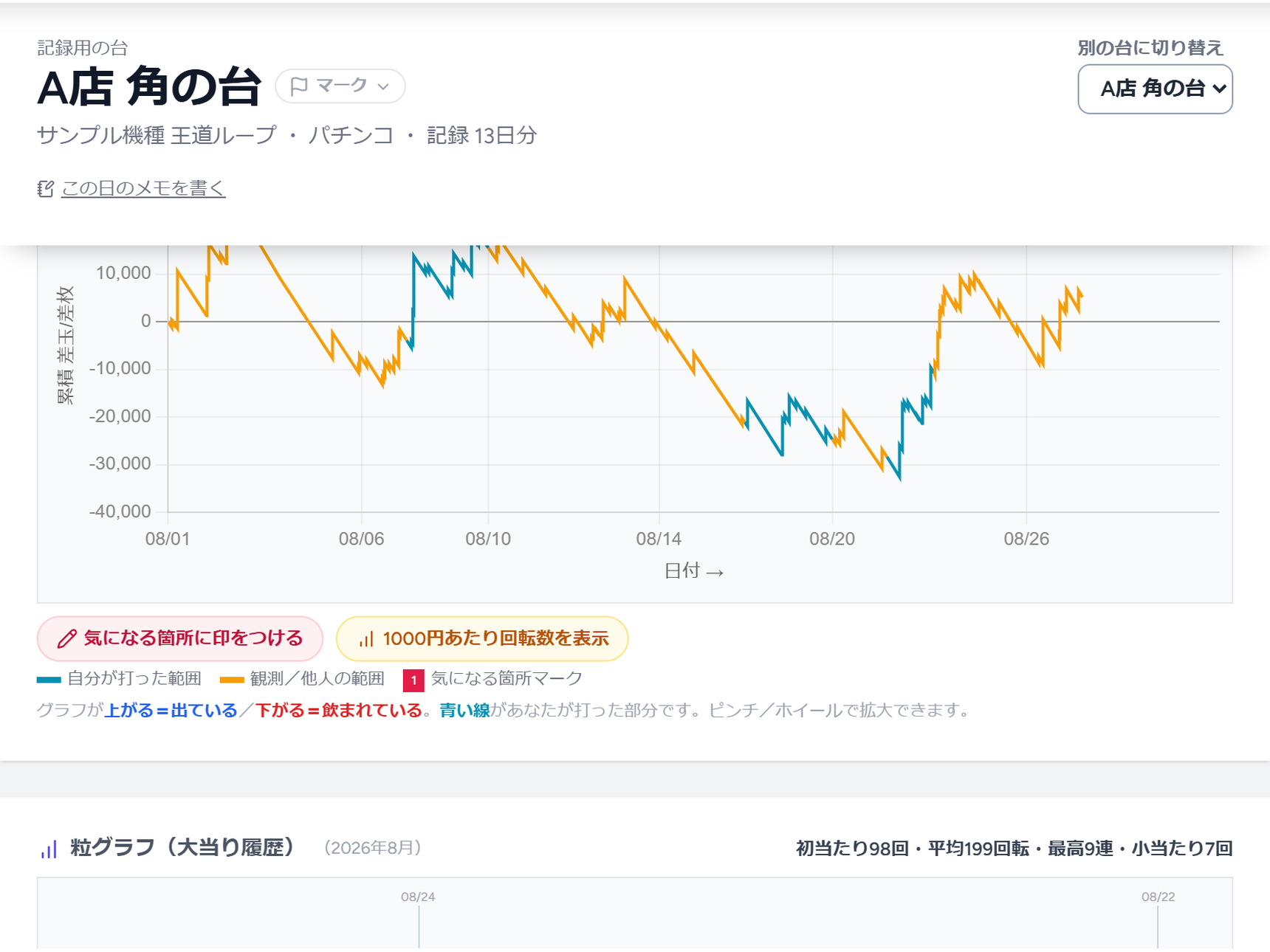This screenshot has height=952, width=1270.
Task: Click the orange 観測/他人の範囲 legend swatch
Action: [232, 680]
